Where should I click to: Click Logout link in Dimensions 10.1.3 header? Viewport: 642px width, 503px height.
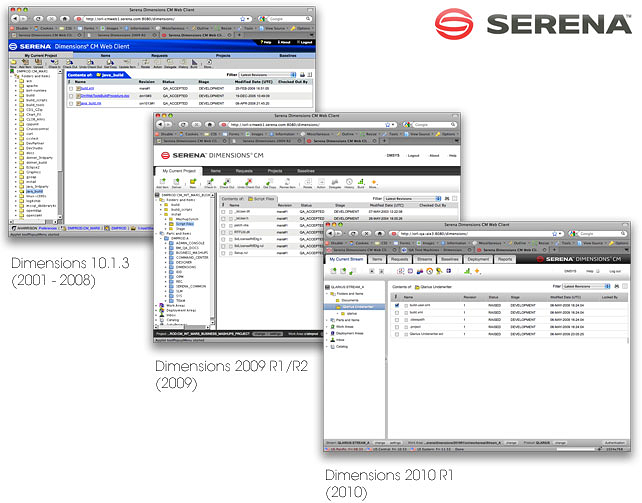point(305,42)
